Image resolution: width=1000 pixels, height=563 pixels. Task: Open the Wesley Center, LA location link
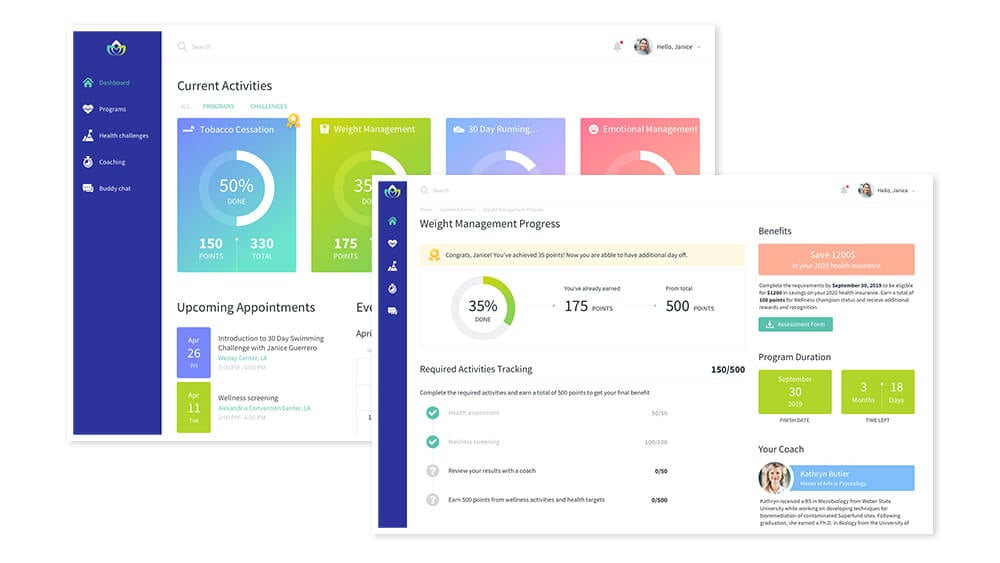point(244,357)
